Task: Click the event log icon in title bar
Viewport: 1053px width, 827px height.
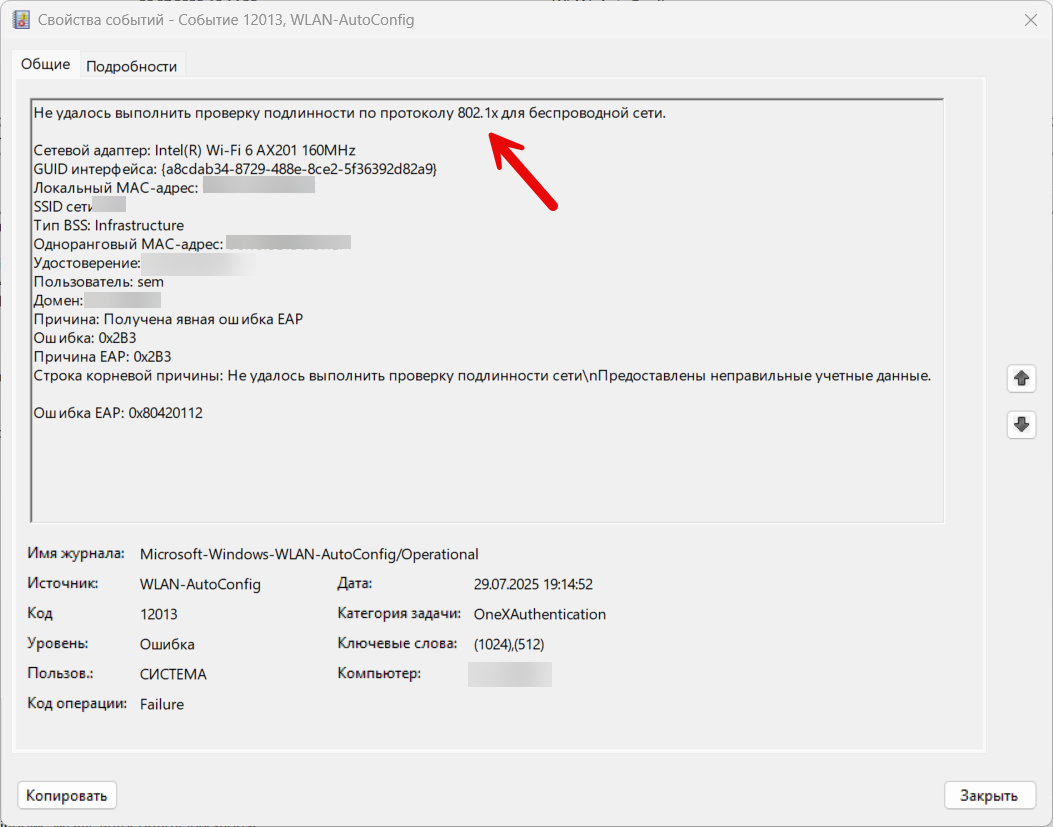Action: [20, 20]
